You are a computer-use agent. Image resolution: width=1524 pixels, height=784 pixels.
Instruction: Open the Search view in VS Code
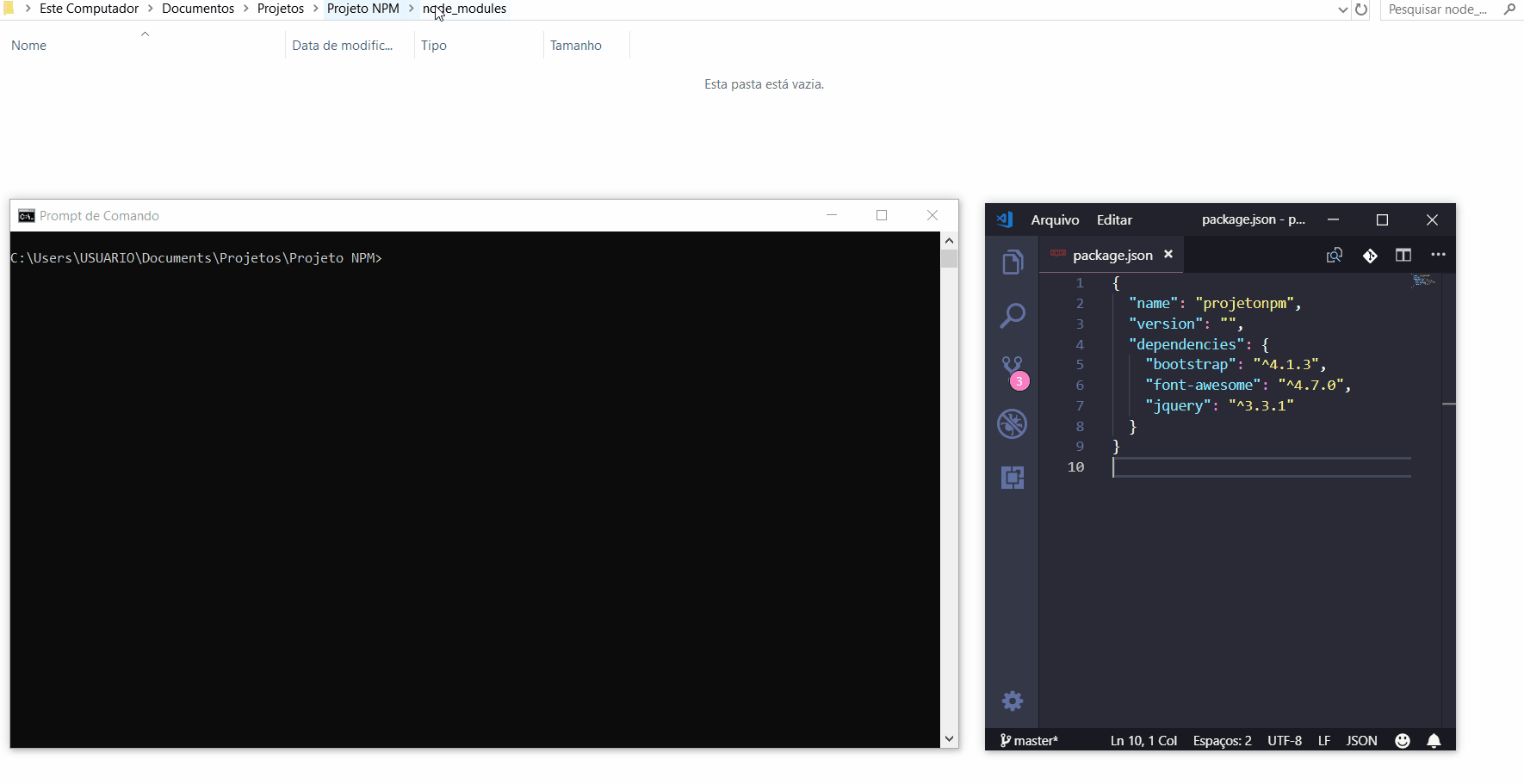[1013, 315]
